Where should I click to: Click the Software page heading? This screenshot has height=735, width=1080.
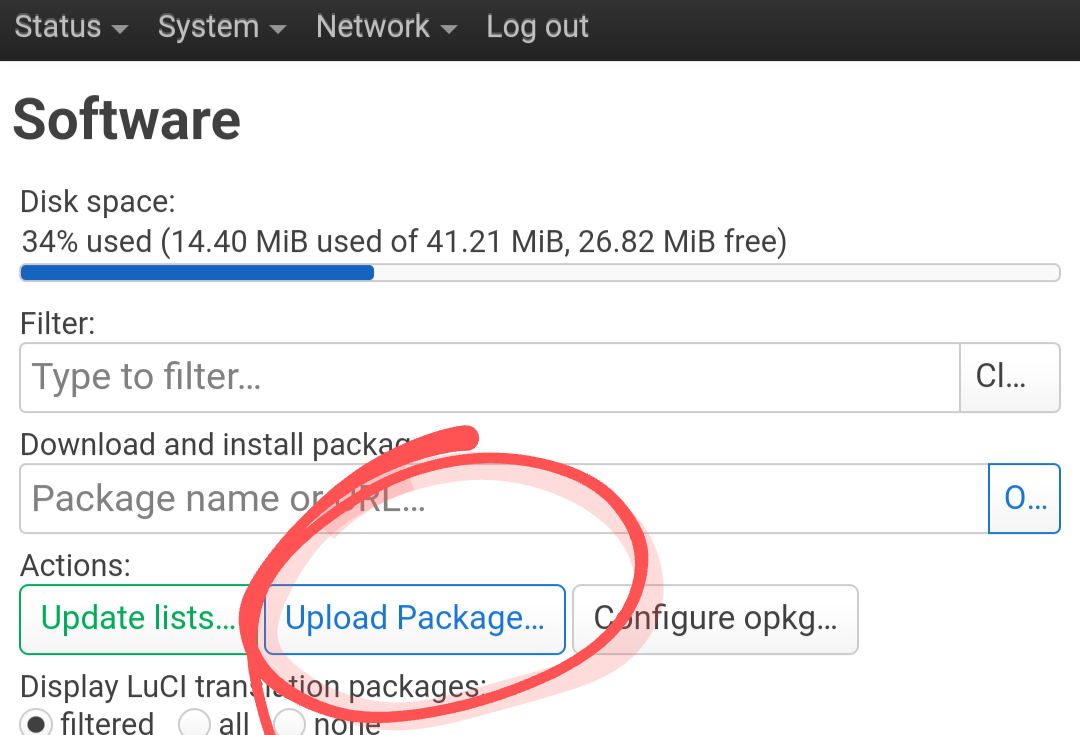click(127, 119)
